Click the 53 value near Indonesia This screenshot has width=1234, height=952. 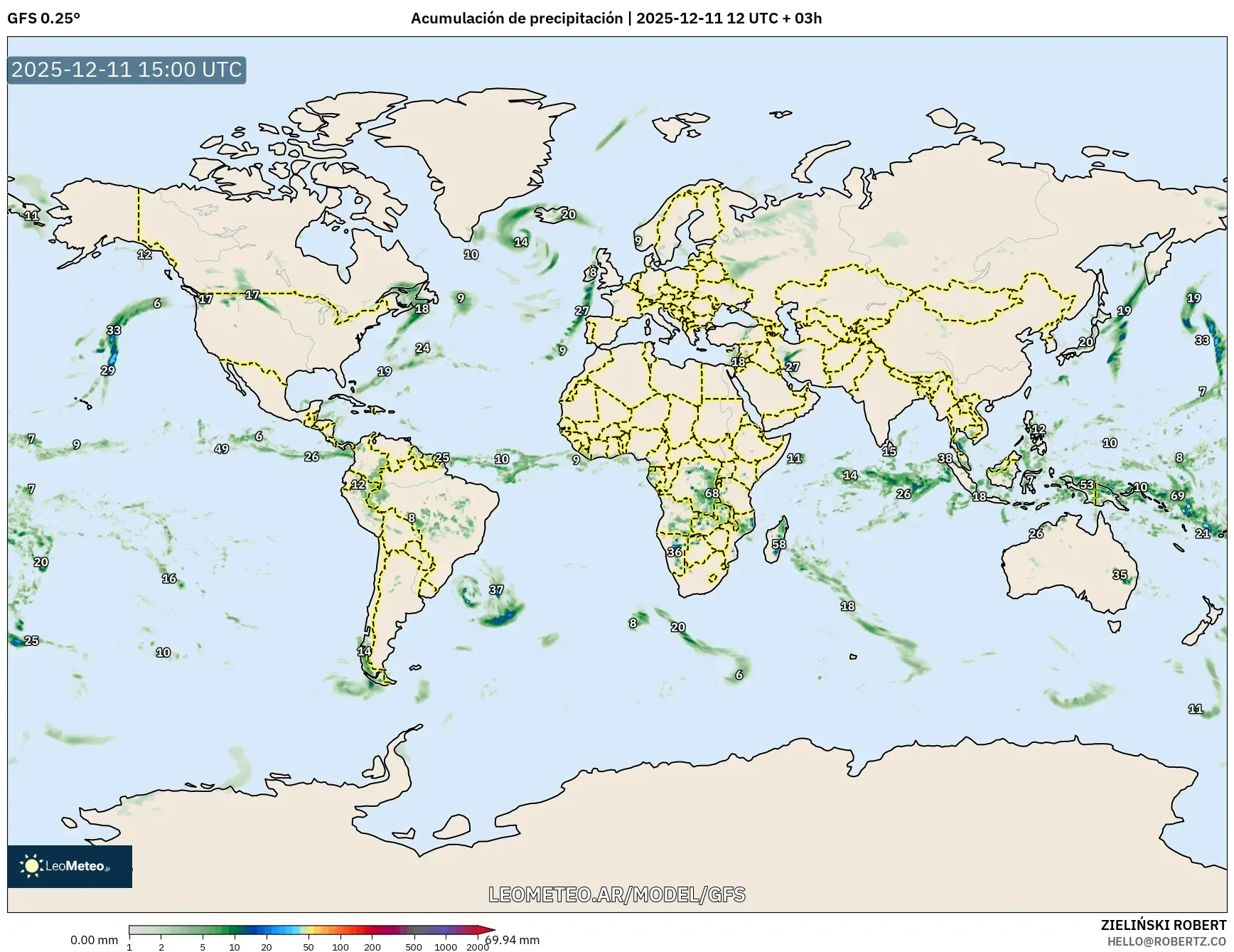click(x=1087, y=485)
